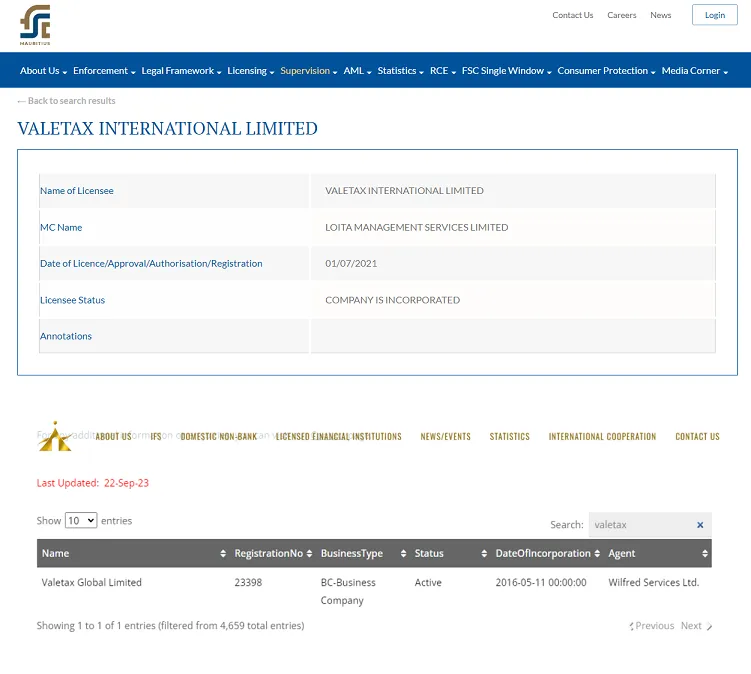Click the FSC Mauritius logo

[x=35, y=25]
